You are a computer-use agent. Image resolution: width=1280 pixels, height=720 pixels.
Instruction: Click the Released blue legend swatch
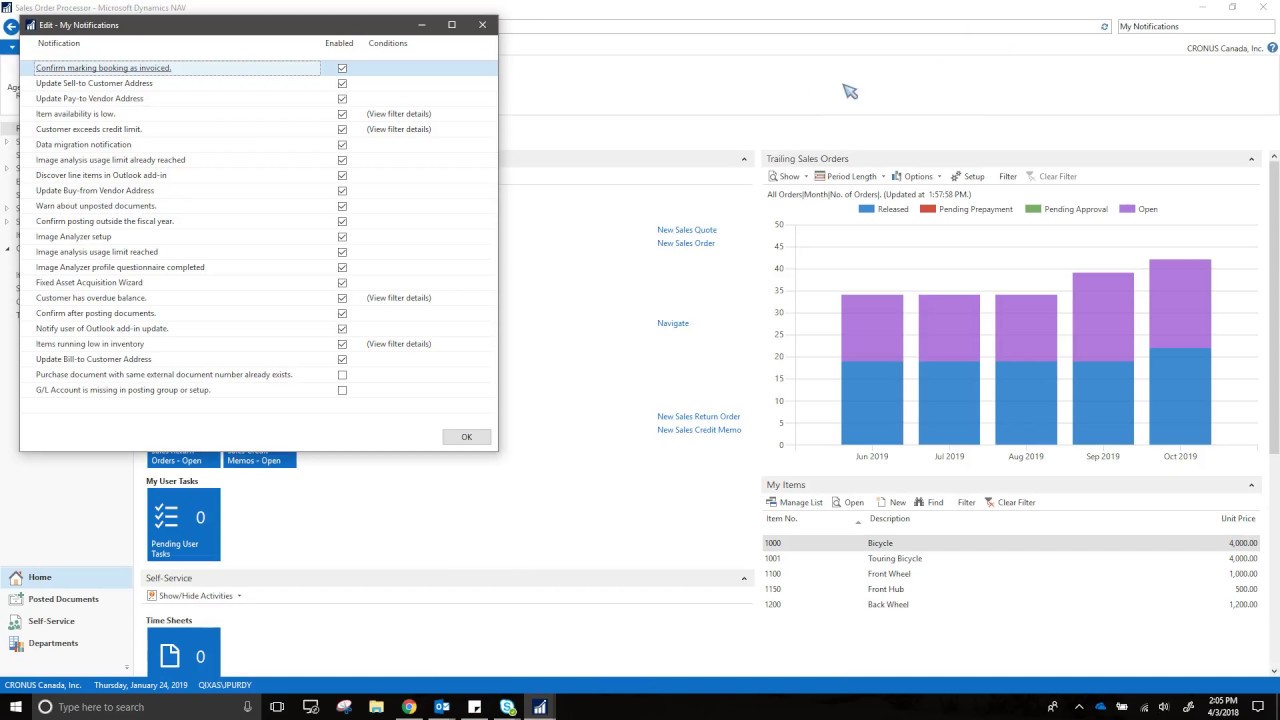[x=866, y=209]
